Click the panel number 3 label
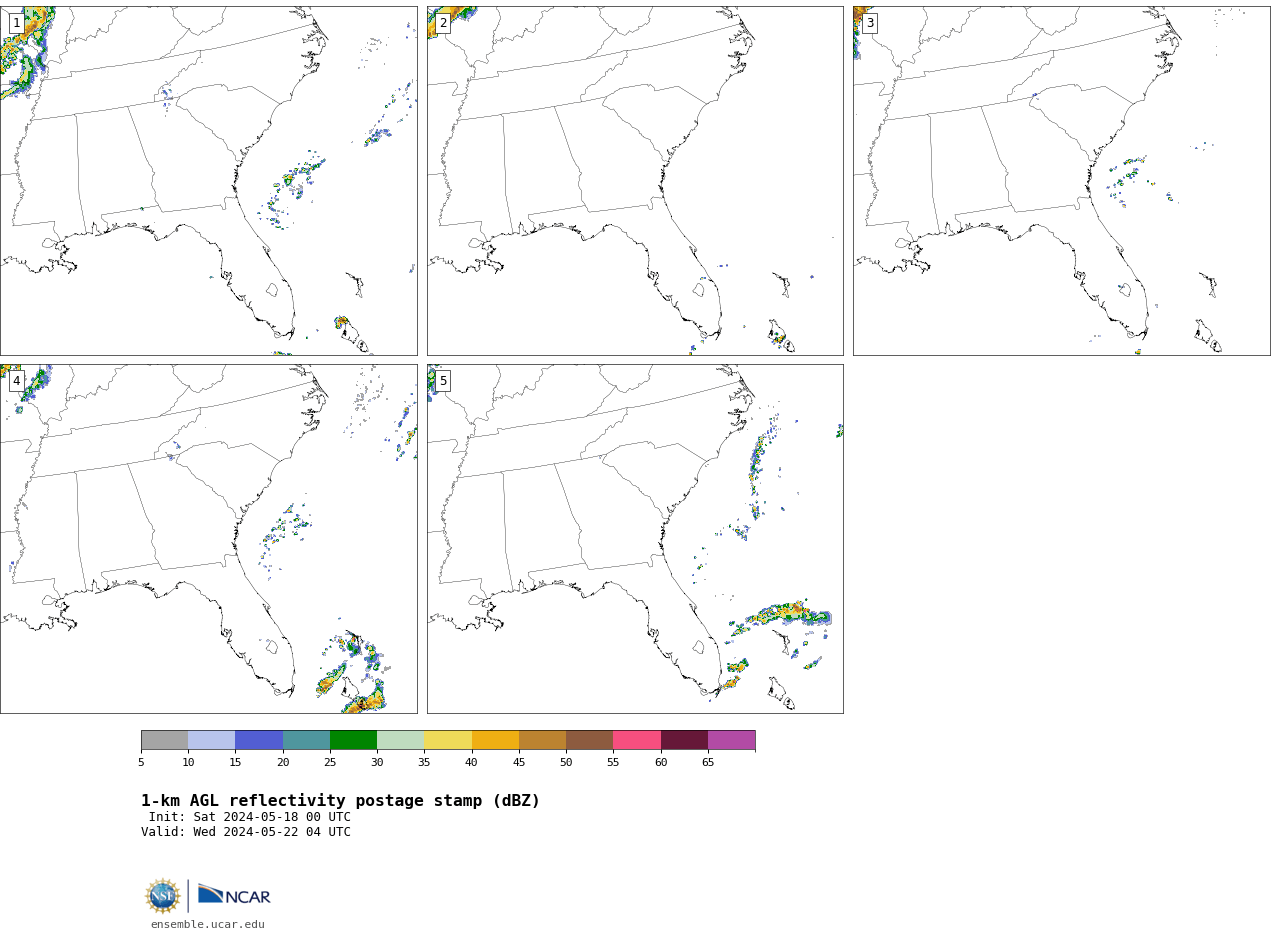This screenshot has width=1280, height=936. 869,23
